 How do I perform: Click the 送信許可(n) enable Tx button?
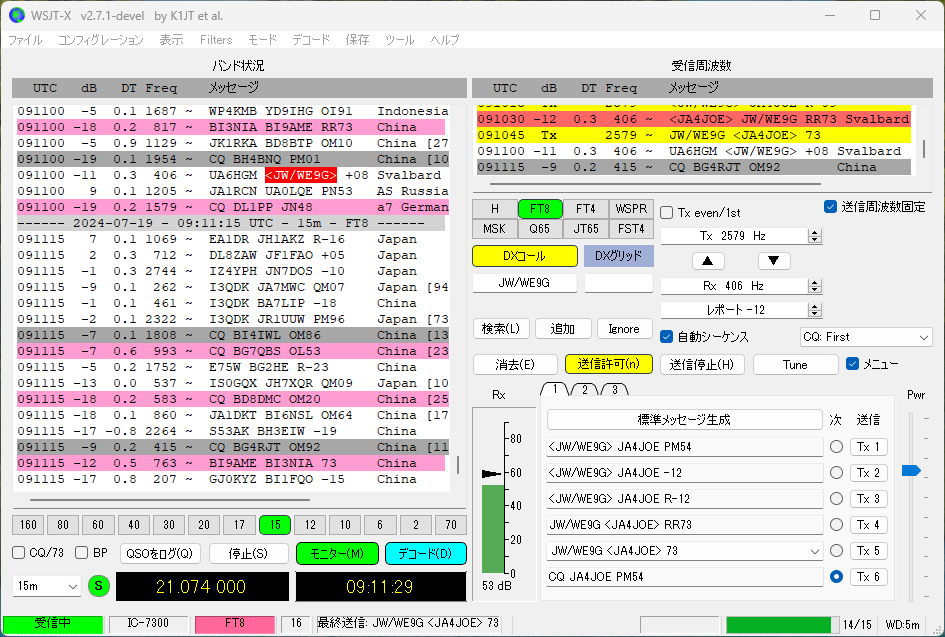coord(609,364)
